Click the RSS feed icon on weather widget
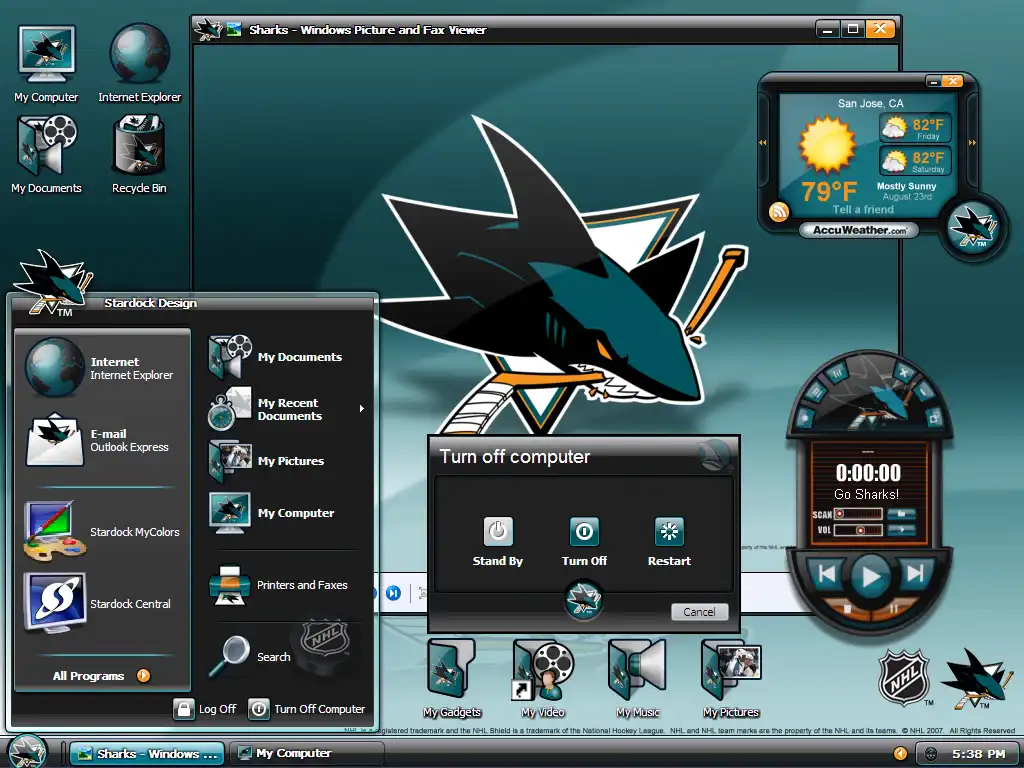 click(x=779, y=212)
